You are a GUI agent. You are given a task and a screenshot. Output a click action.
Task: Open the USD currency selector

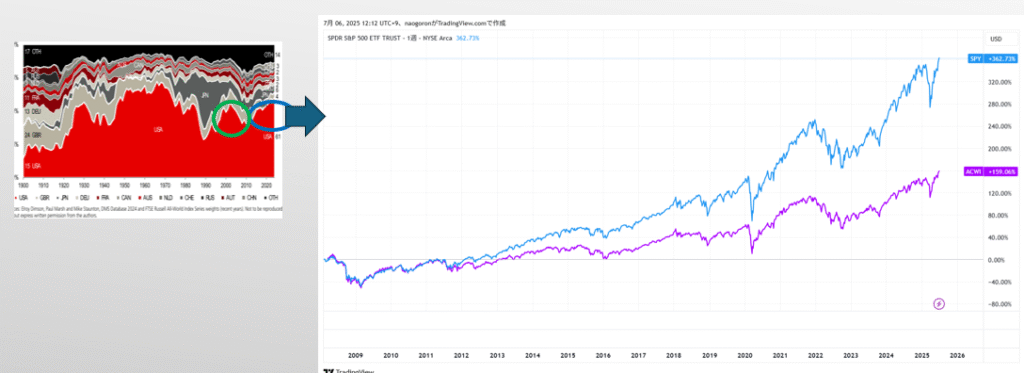[996, 39]
